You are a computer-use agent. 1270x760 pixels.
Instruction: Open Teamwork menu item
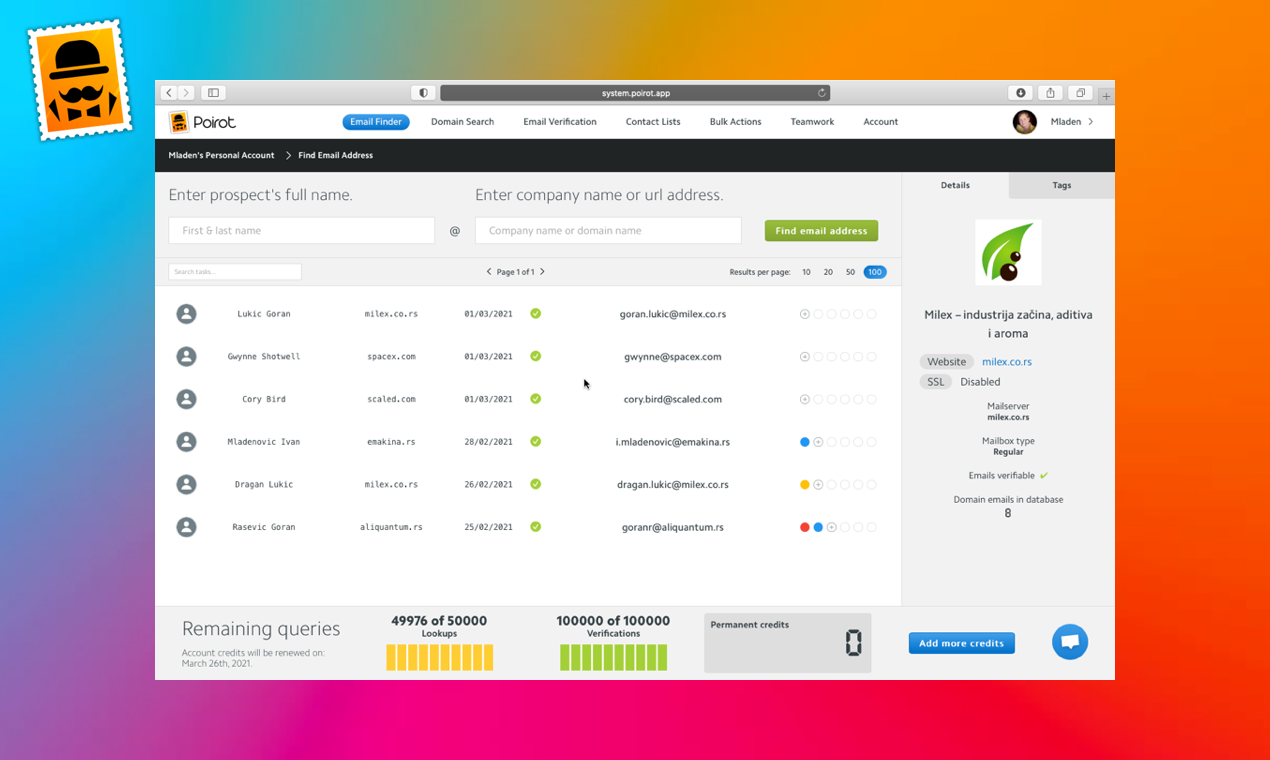click(x=812, y=122)
